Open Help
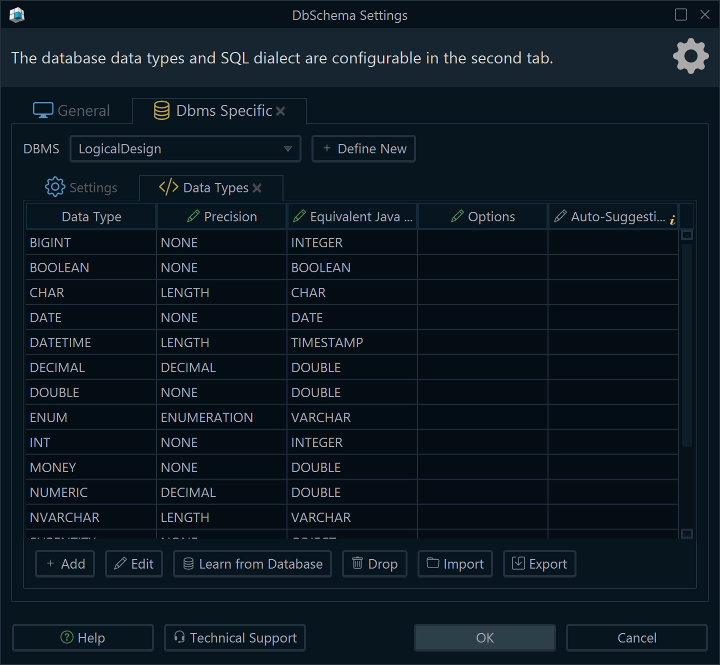Screen dimensions: 720x665 coord(83,637)
